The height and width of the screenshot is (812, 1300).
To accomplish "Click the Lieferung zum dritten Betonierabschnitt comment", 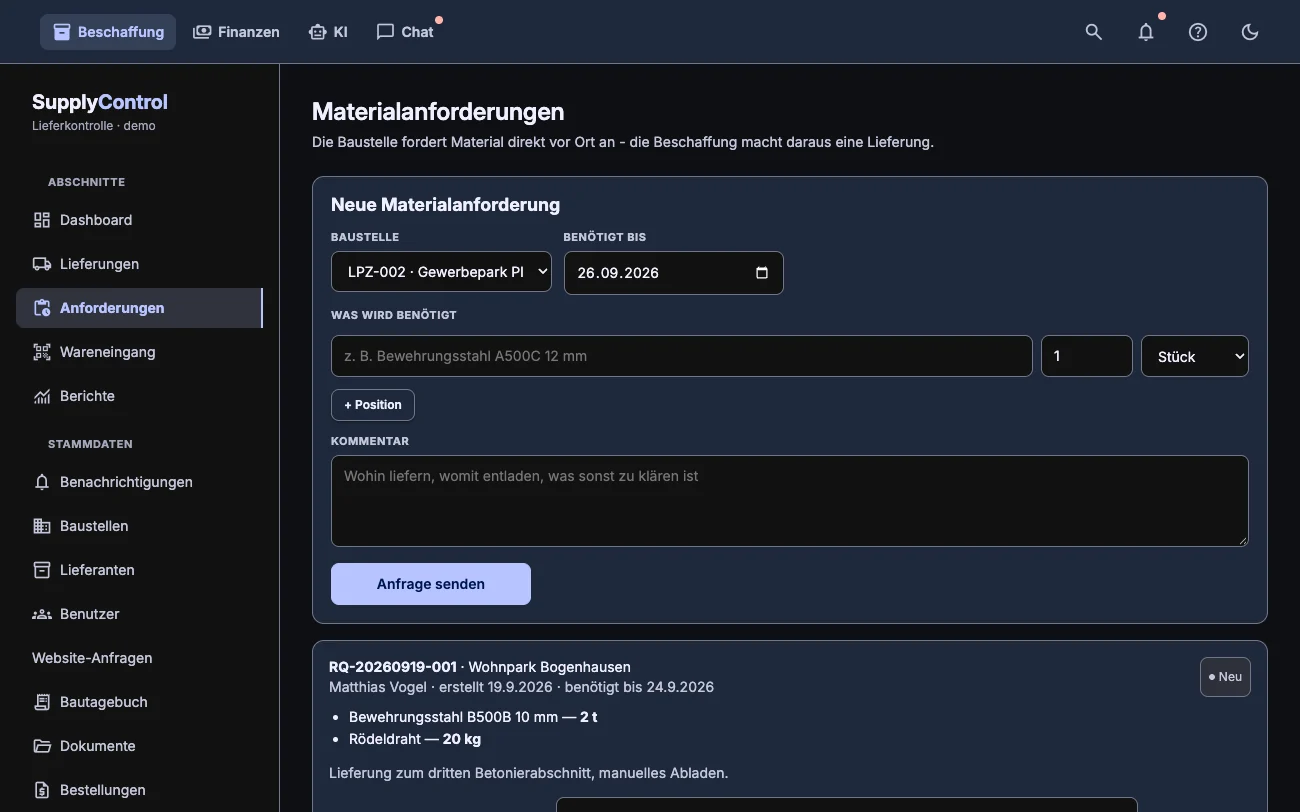I will click(x=528, y=773).
